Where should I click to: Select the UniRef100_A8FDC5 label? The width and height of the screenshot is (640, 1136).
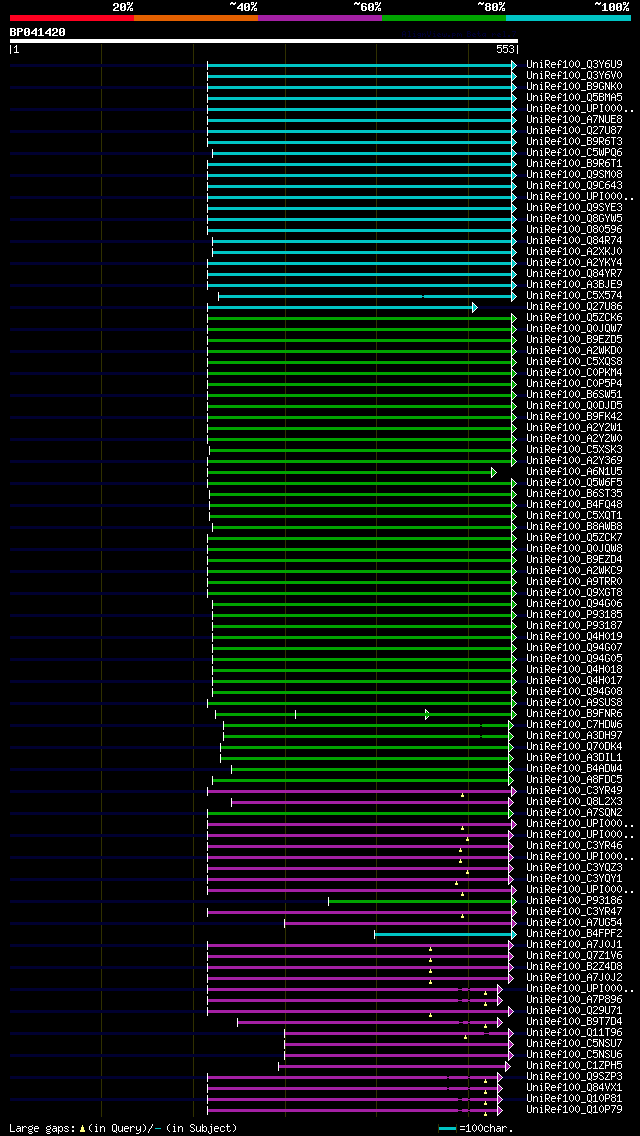[x=574, y=779]
